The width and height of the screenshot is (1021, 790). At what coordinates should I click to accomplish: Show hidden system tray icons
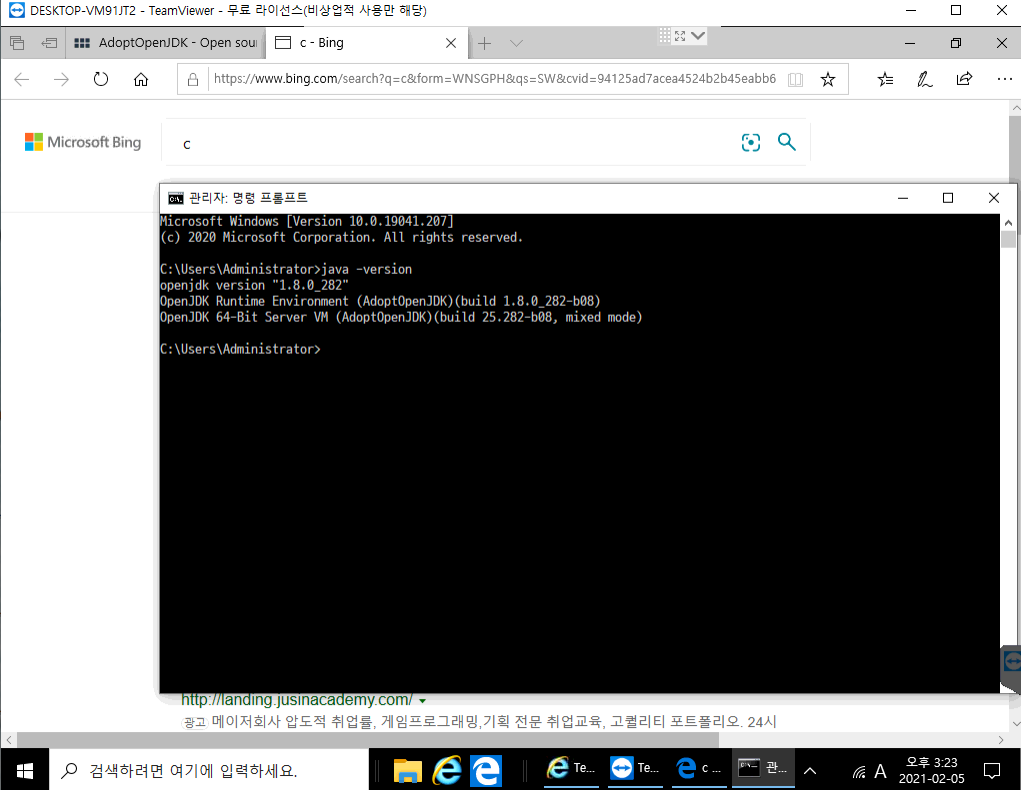coord(810,771)
